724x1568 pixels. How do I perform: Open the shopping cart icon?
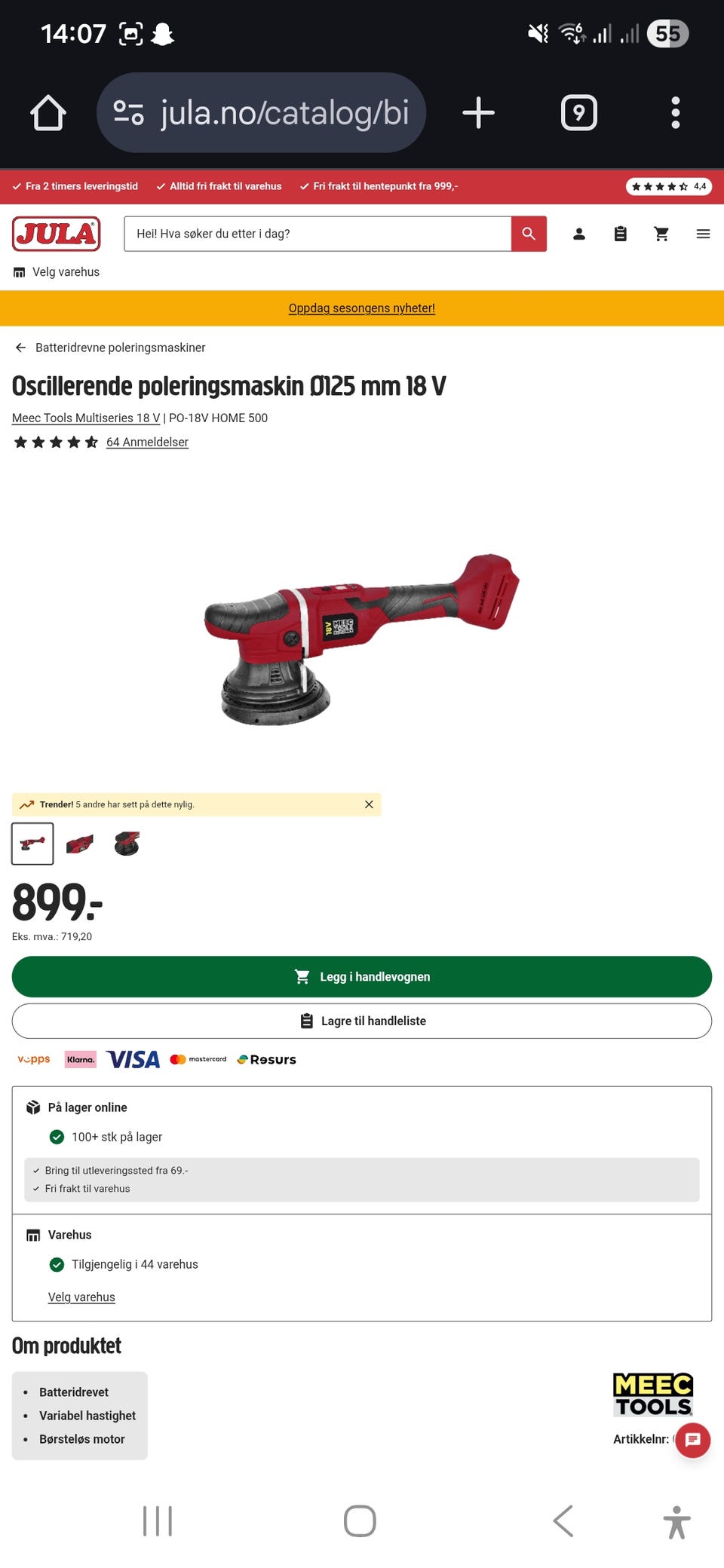coord(661,234)
